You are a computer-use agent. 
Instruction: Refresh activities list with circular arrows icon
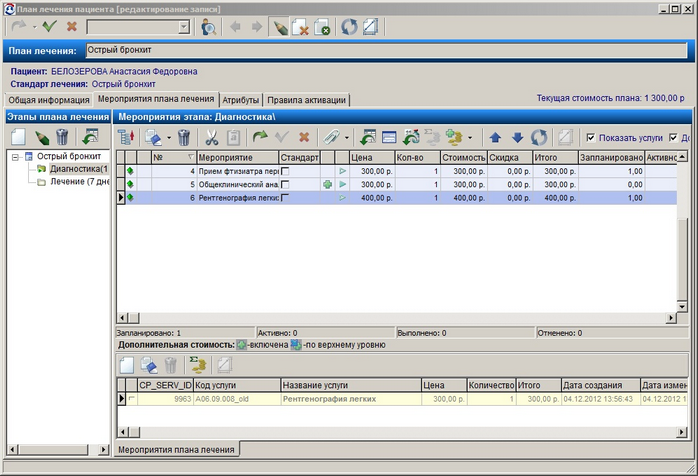coord(539,138)
